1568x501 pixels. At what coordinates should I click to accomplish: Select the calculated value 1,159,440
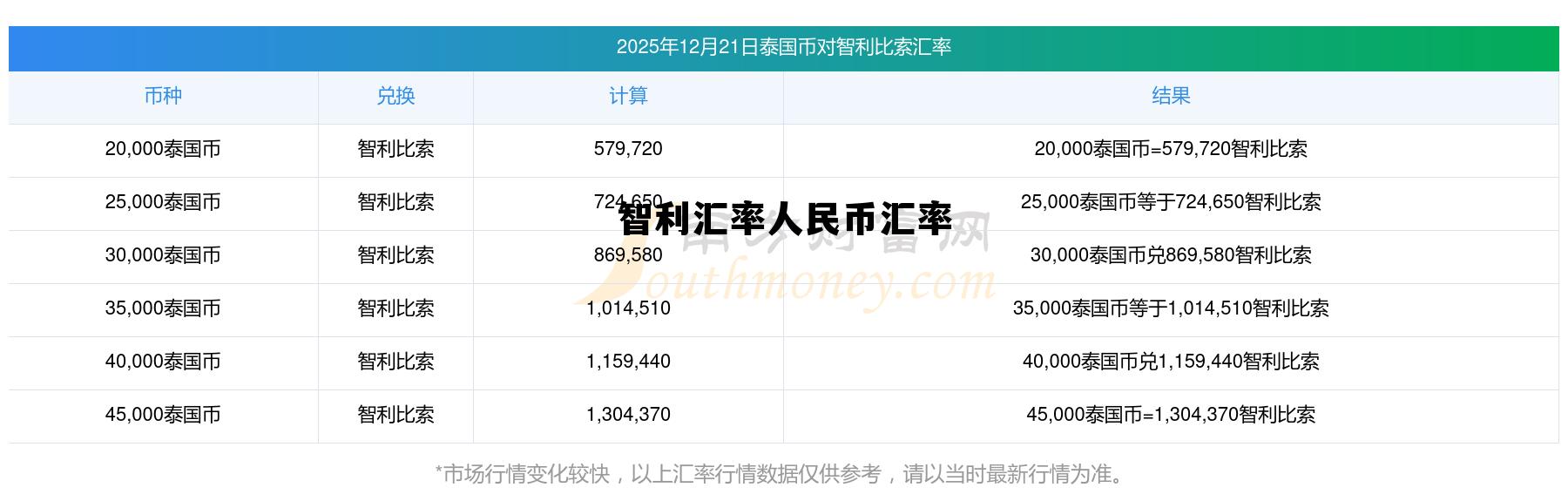(628, 362)
